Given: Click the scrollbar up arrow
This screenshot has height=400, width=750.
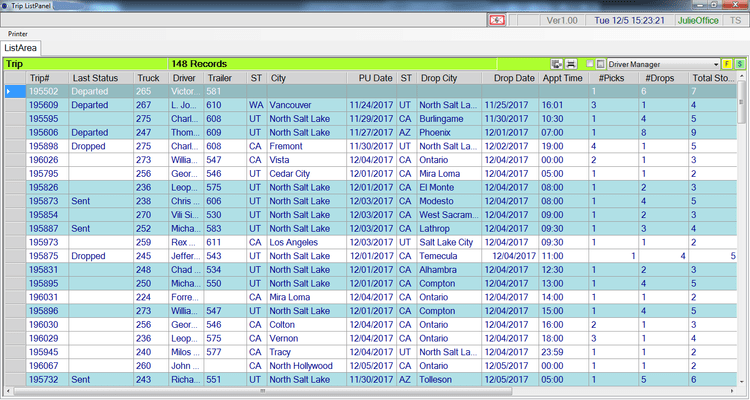Looking at the screenshot, I should coord(741,76).
